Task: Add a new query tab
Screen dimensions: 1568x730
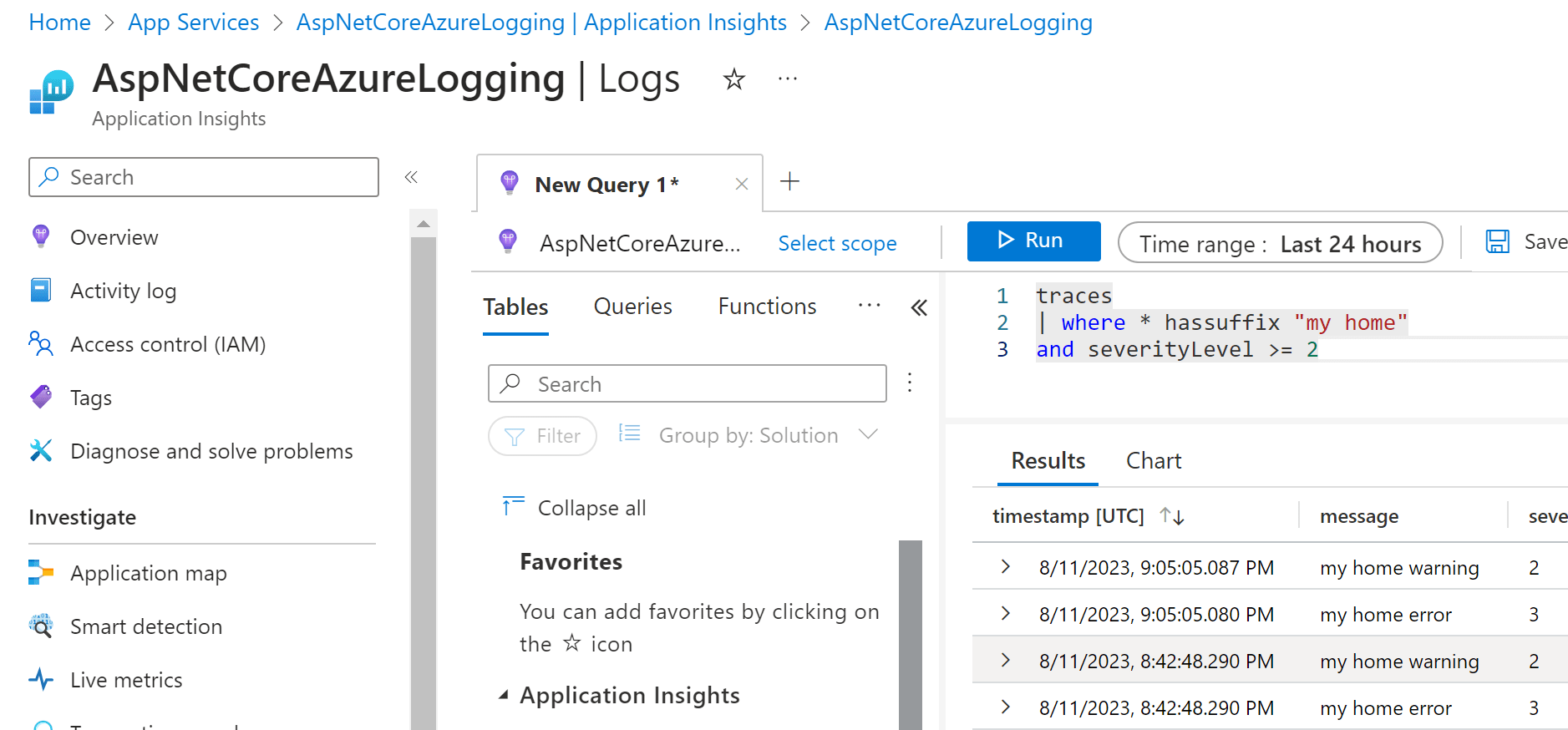Action: coord(789,181)
